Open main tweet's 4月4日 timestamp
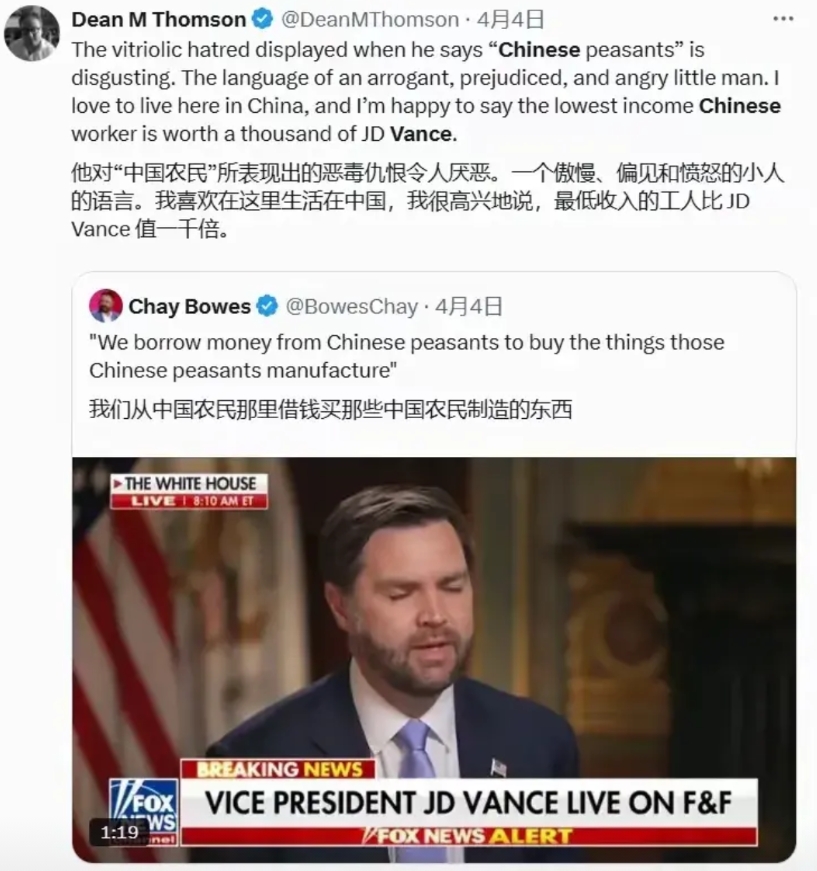The width and height of the screenshot is (817, 871). click(x=510, y=19)
